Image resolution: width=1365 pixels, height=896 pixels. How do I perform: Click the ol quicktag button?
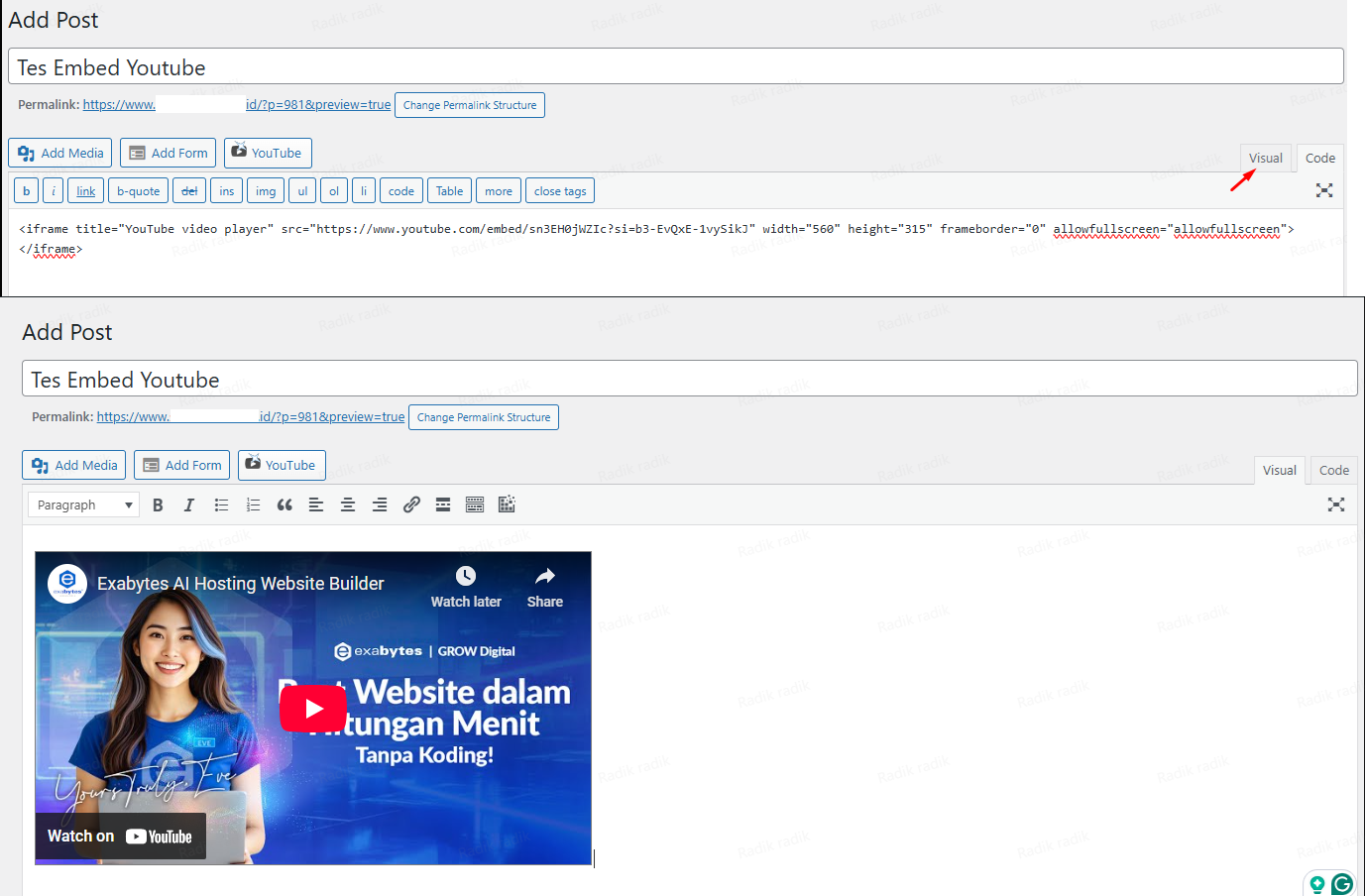[x=334, y=191]
